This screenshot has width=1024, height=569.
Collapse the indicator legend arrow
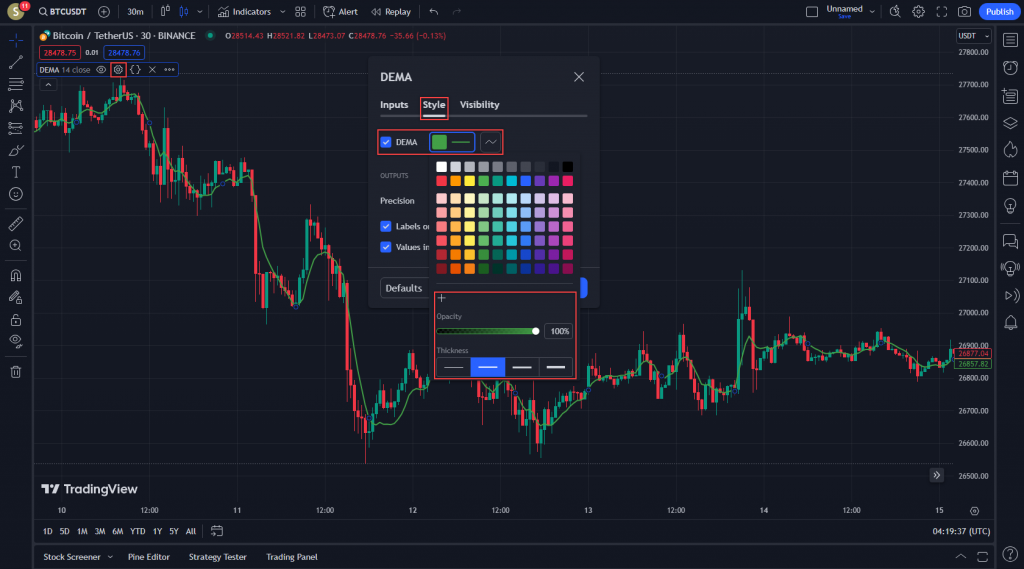[x=48, y=84]
